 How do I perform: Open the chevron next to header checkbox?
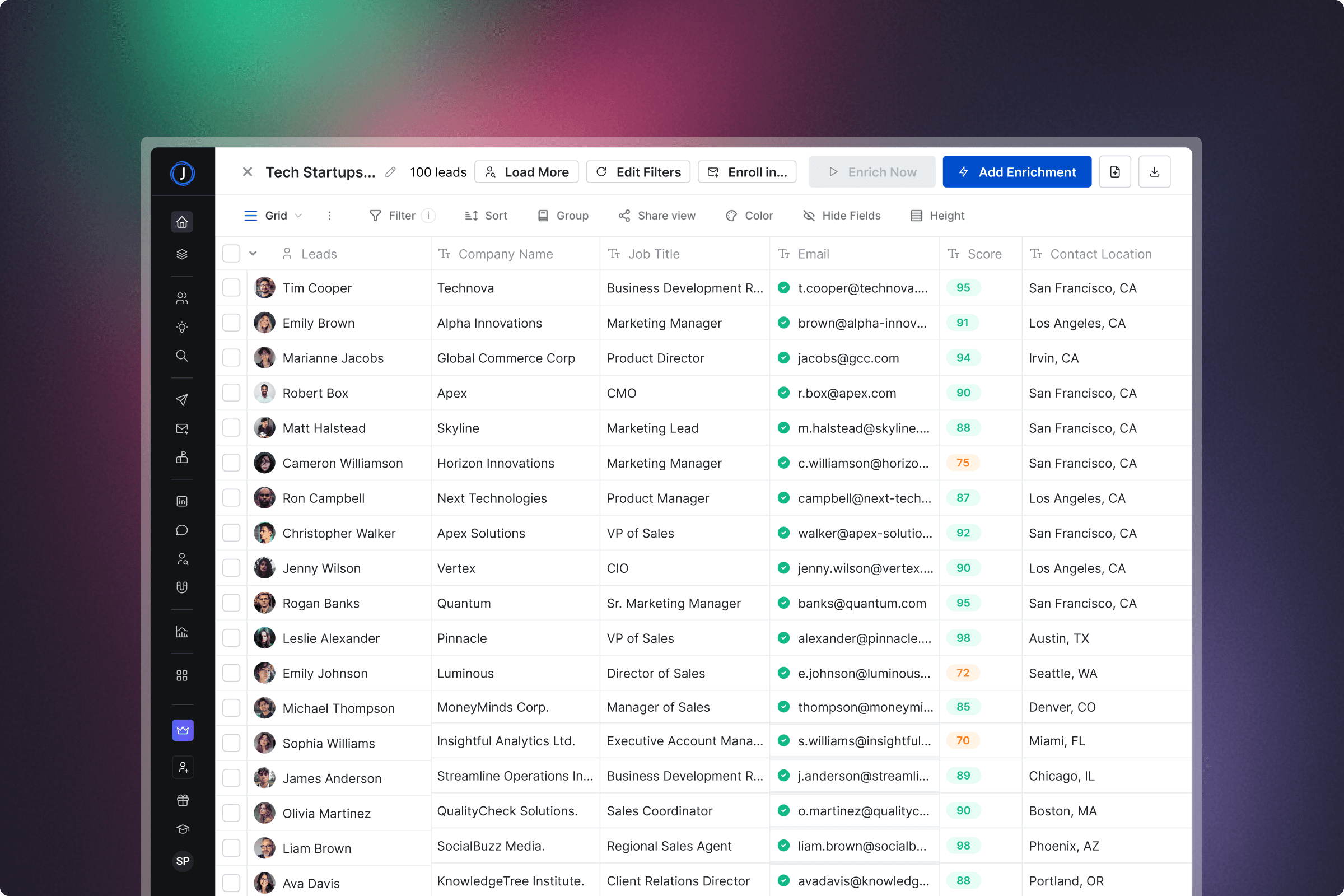[253, 253]
